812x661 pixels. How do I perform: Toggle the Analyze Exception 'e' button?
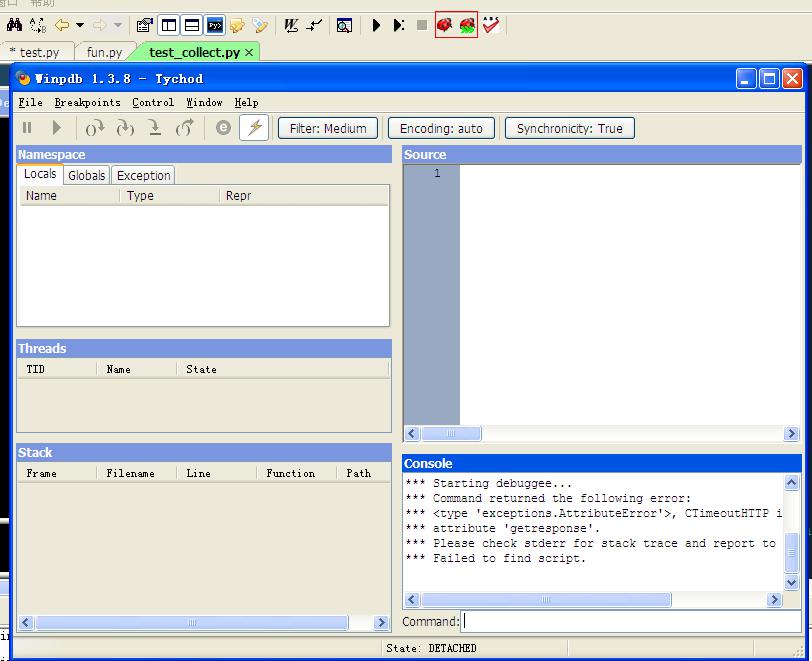point(223,128)
